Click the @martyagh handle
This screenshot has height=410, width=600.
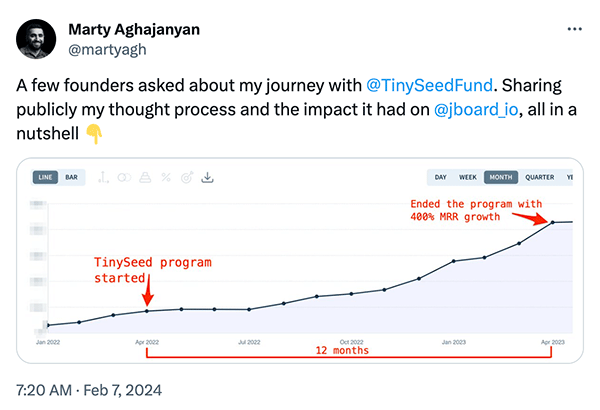[107, 50]
